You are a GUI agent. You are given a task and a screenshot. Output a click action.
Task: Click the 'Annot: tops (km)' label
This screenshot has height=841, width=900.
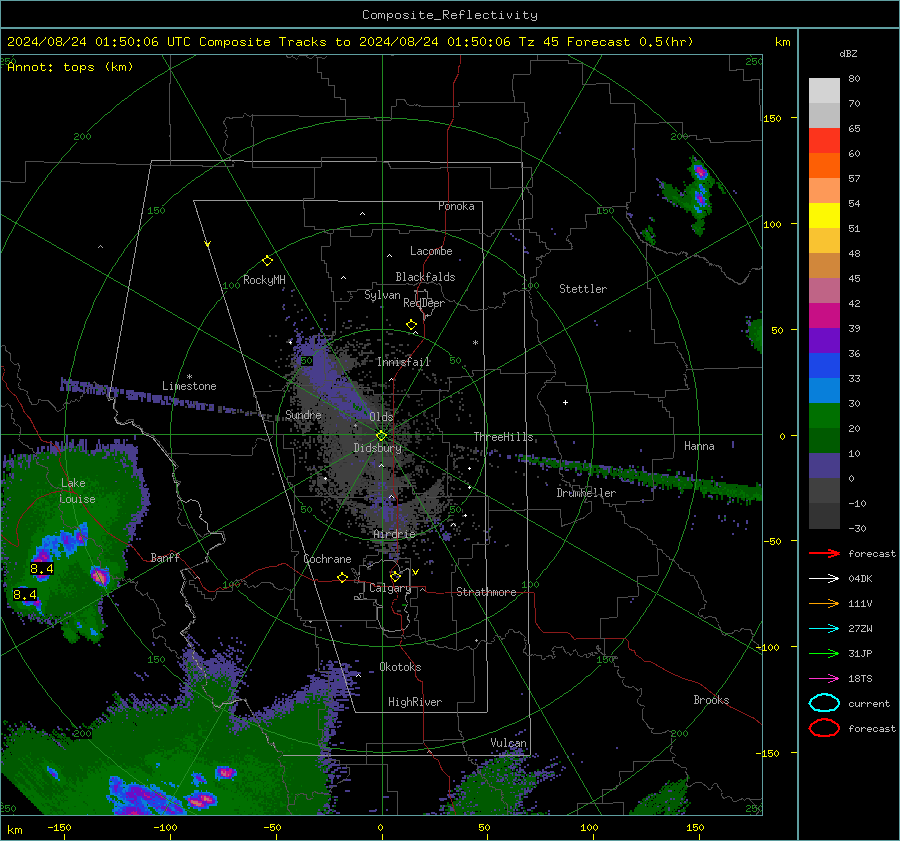pyautogui.click(x=70, y=67)
